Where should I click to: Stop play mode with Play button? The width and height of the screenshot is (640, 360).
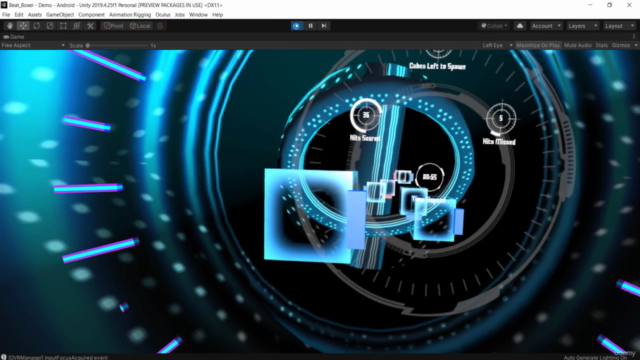pyautogui.click(x=297, y=26)
